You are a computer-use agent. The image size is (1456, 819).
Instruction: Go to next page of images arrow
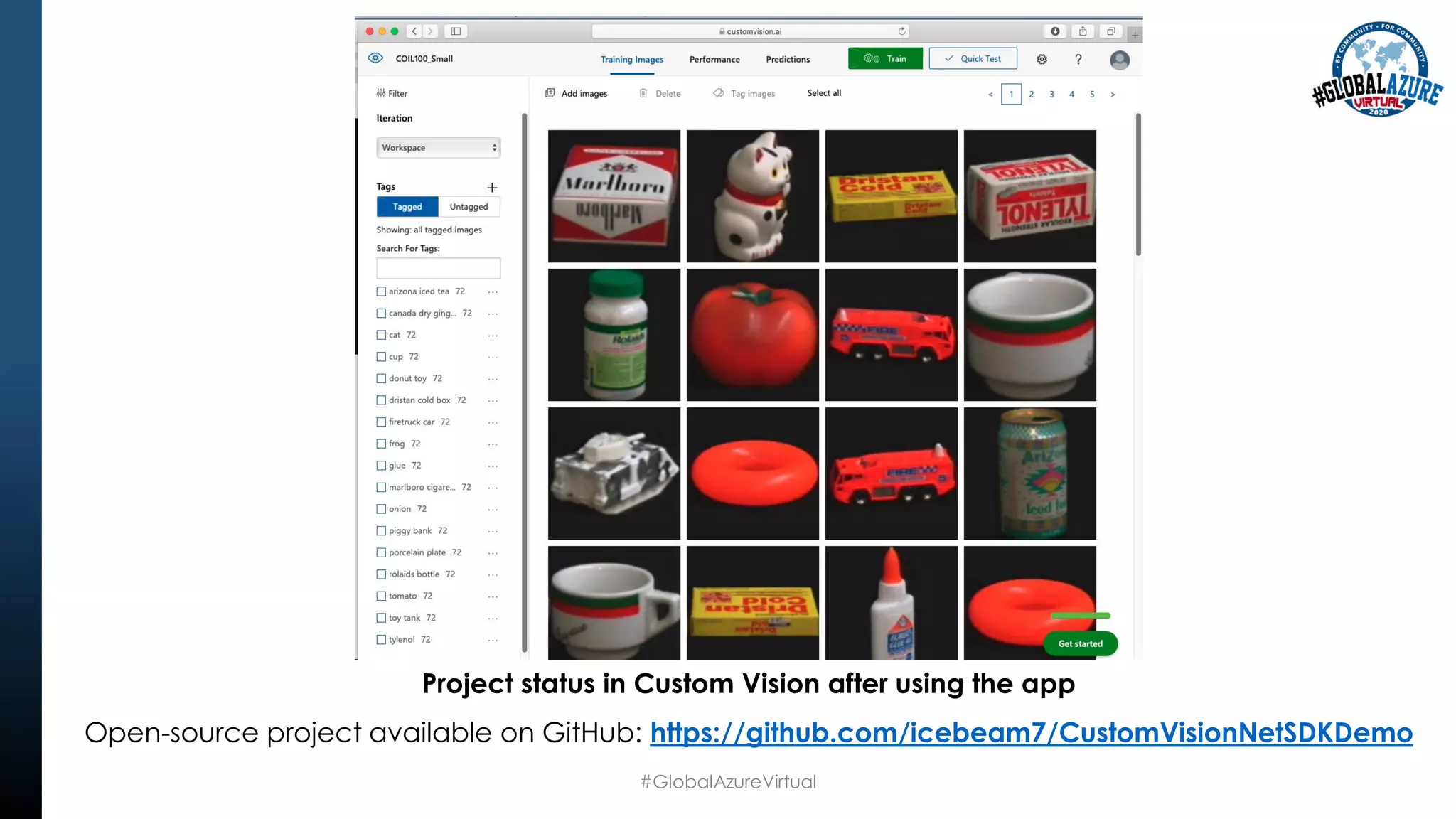click(x=1113, y=94)
